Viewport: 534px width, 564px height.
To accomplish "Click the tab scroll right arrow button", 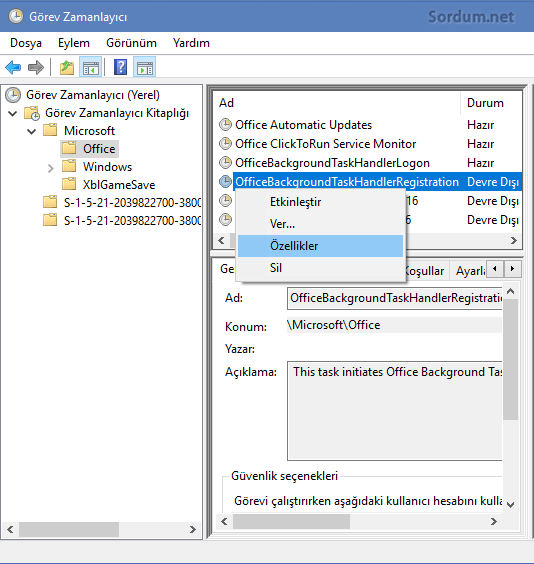I will [513, 269].
